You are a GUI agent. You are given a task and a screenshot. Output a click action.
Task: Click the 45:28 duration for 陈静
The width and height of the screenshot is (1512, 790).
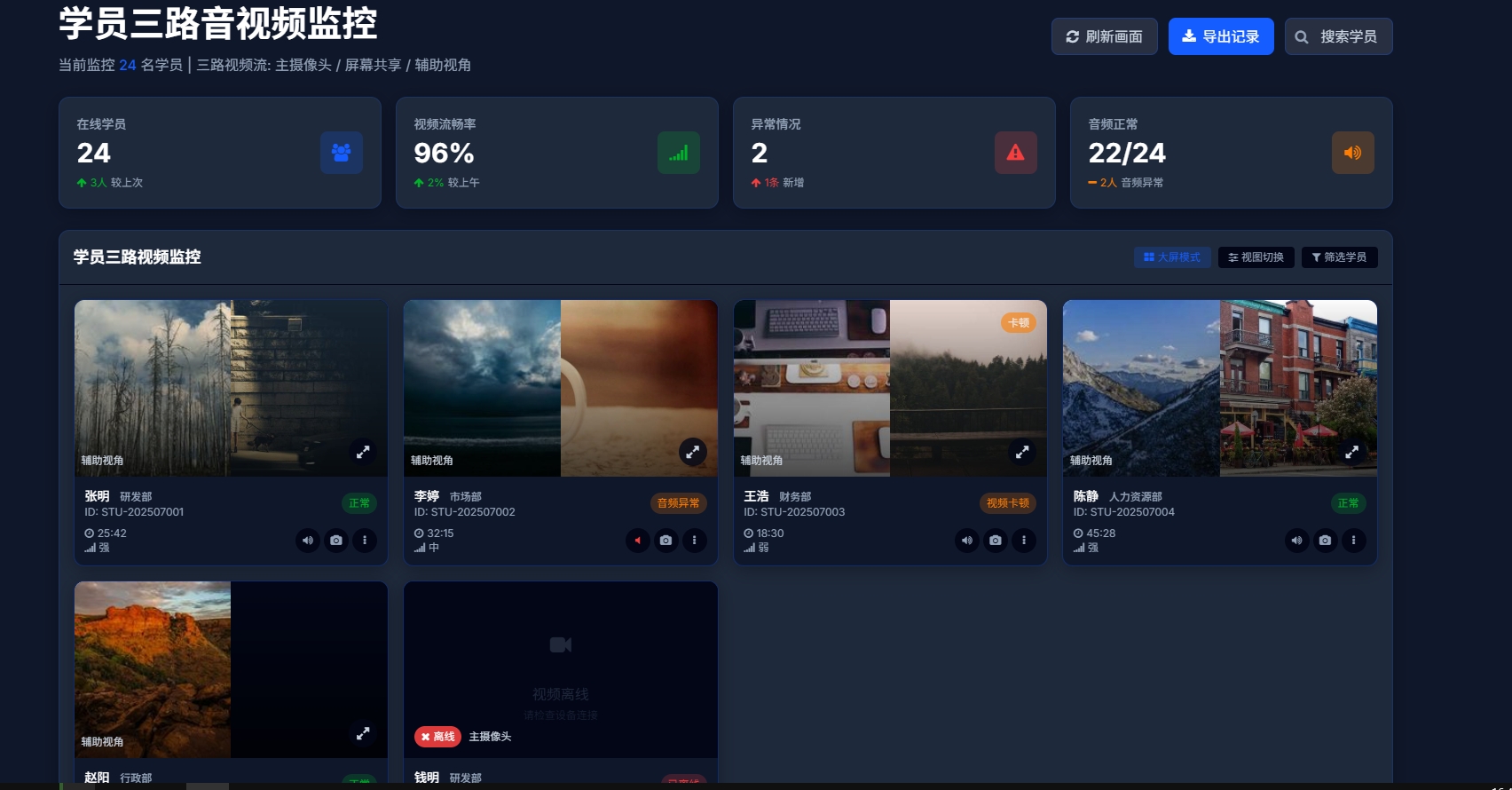click(1094, 533)
